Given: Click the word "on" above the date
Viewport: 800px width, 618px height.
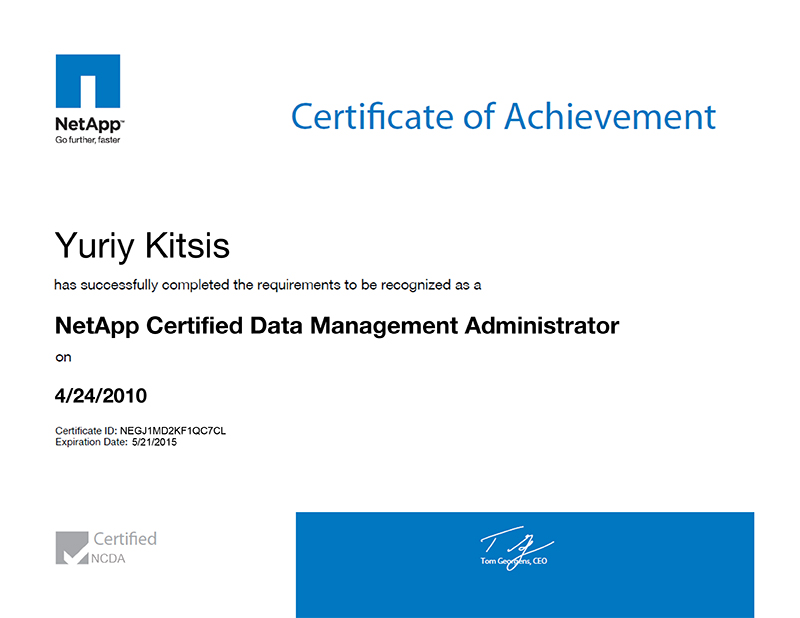Looking at the screenshot, I should (63, 357).
